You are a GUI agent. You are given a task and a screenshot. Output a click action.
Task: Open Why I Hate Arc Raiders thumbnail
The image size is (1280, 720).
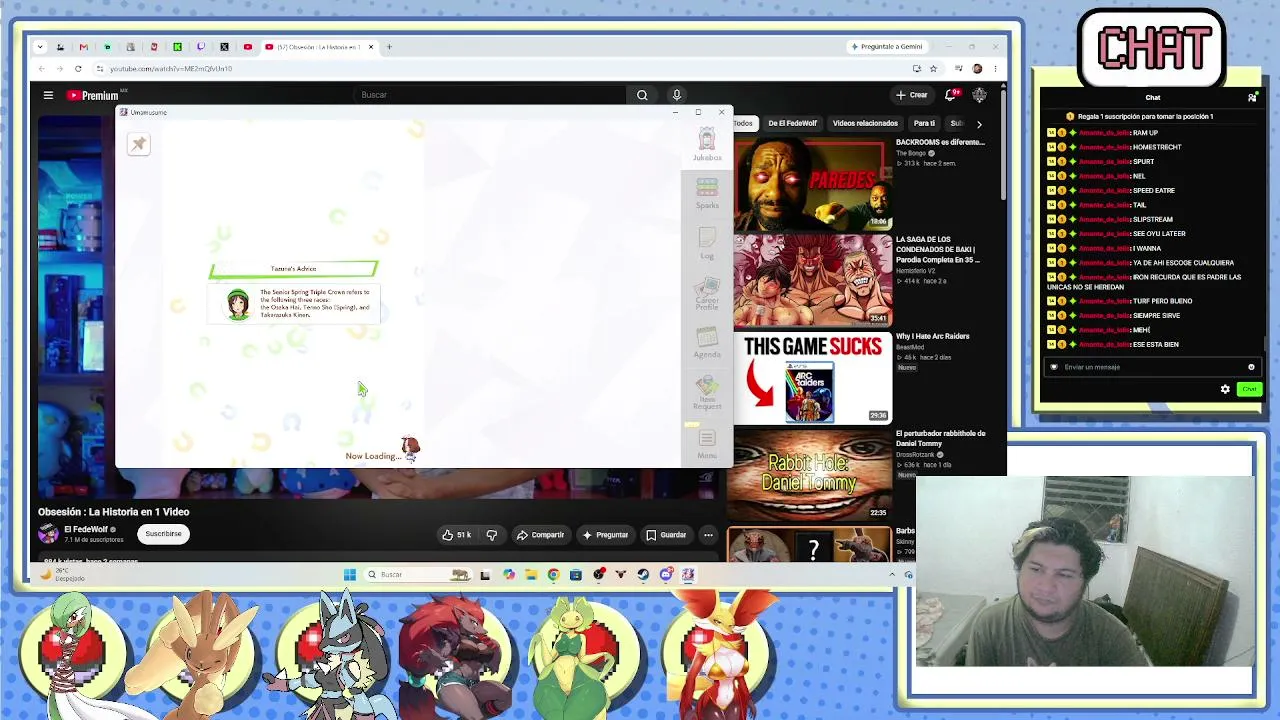click(812, 378)
